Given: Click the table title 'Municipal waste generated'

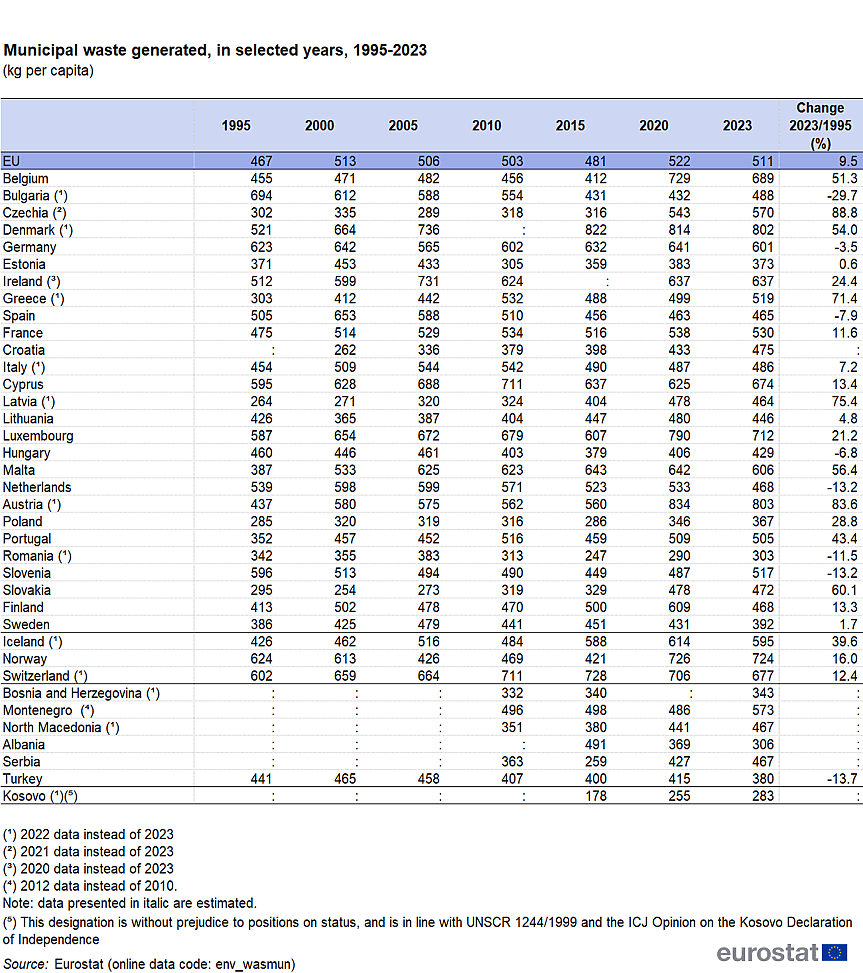Looking at the screenshot, I should coord(215,50).
